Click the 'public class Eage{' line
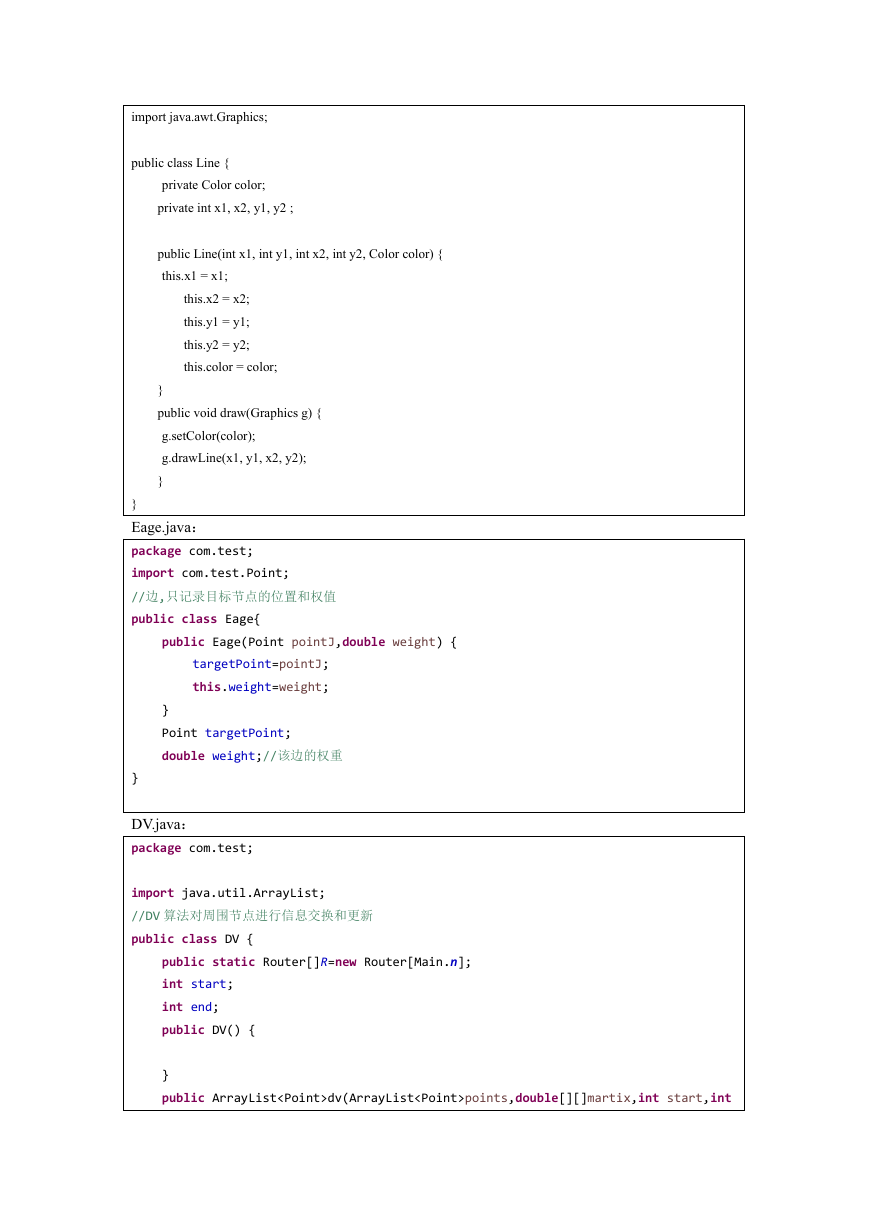 click(x=195, y=619)
